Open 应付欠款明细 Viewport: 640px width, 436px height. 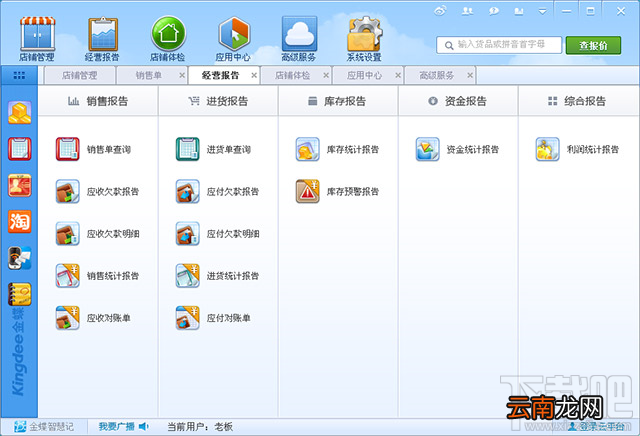pos(218,234)
